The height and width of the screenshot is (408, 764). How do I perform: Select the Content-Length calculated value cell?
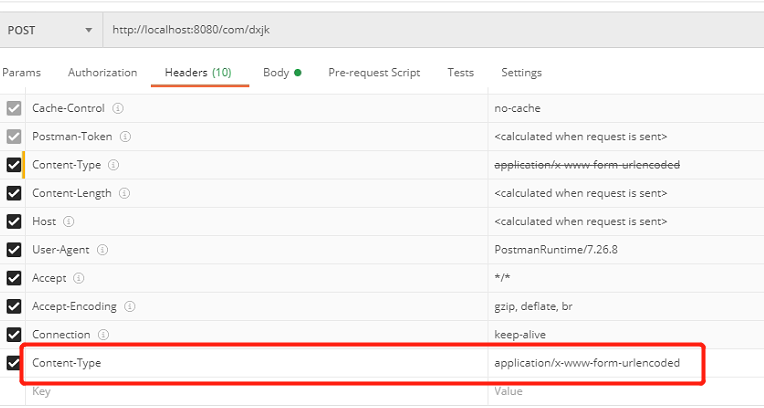[626, 193]
